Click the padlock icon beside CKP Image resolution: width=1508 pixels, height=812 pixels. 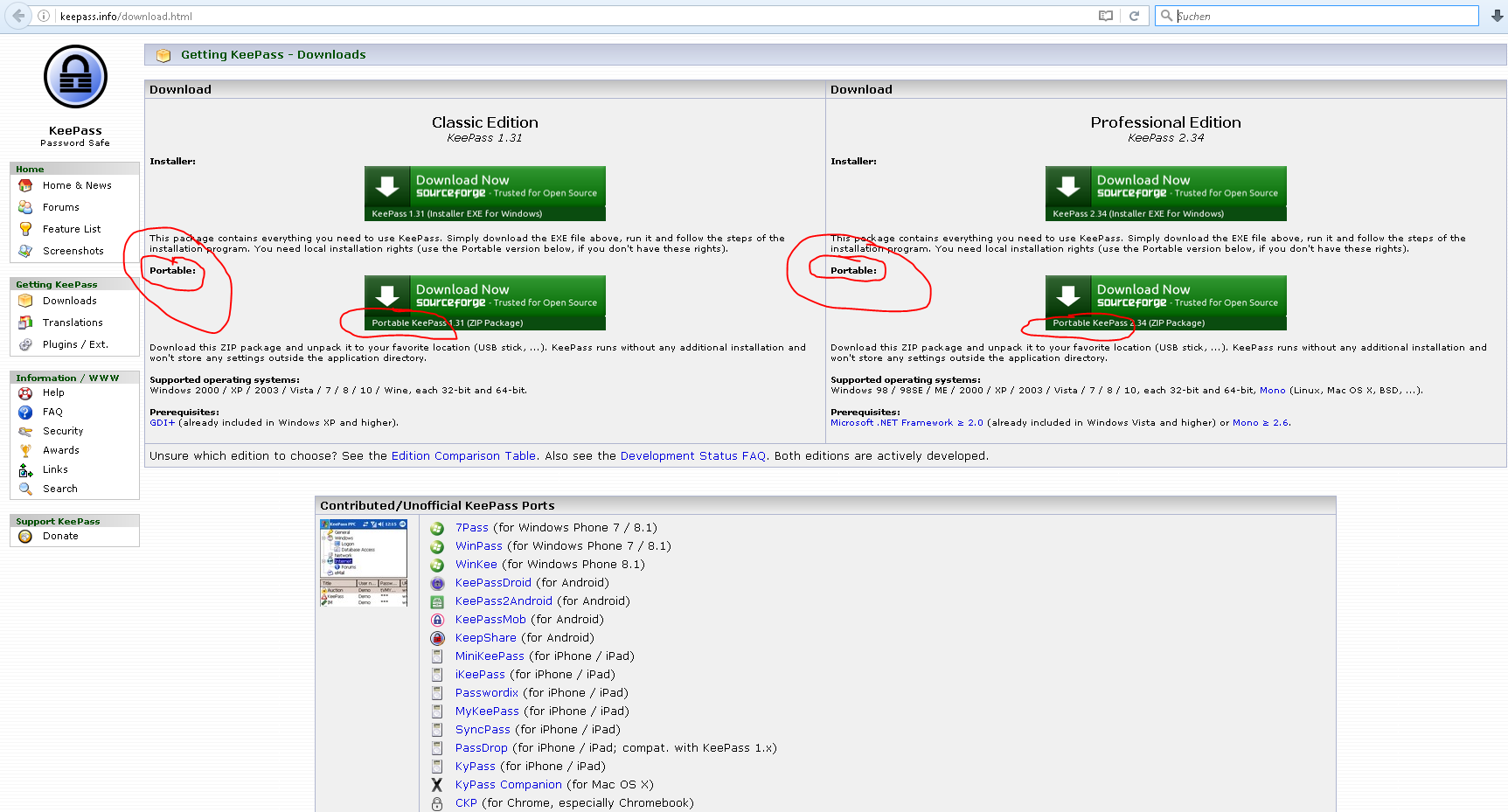coord(437,803)
